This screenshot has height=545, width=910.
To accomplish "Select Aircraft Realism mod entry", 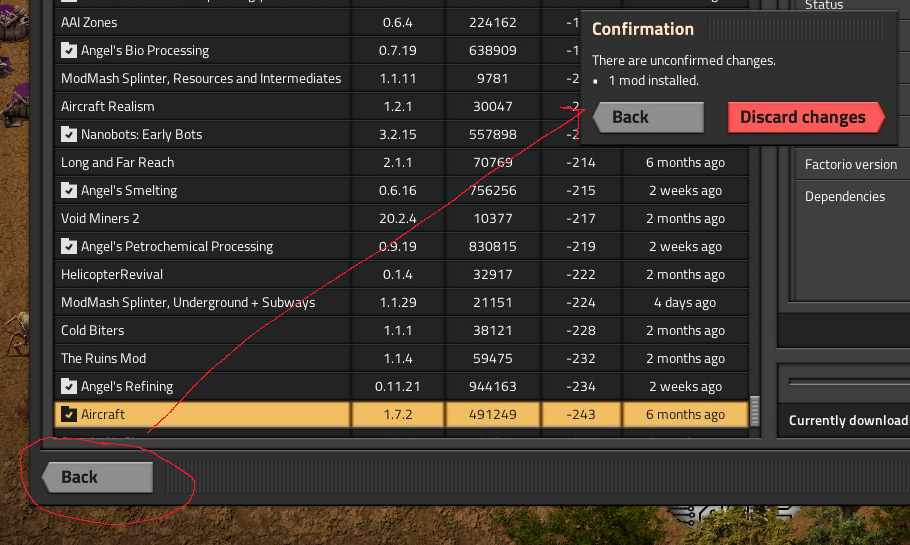I will 200,106.
